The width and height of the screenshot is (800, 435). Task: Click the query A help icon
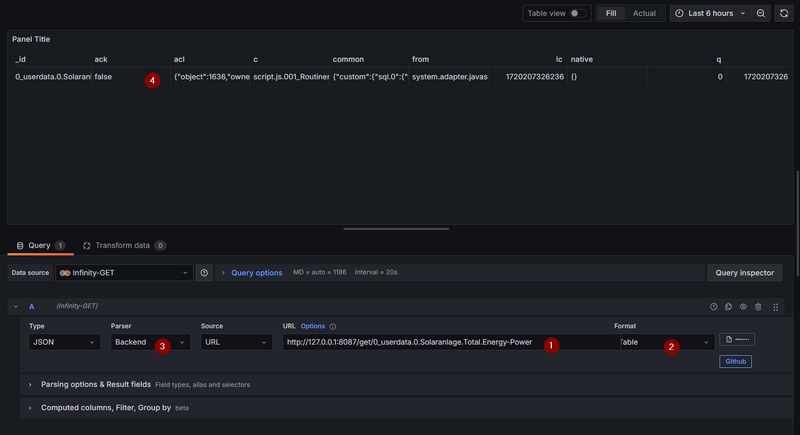point(714,306)
